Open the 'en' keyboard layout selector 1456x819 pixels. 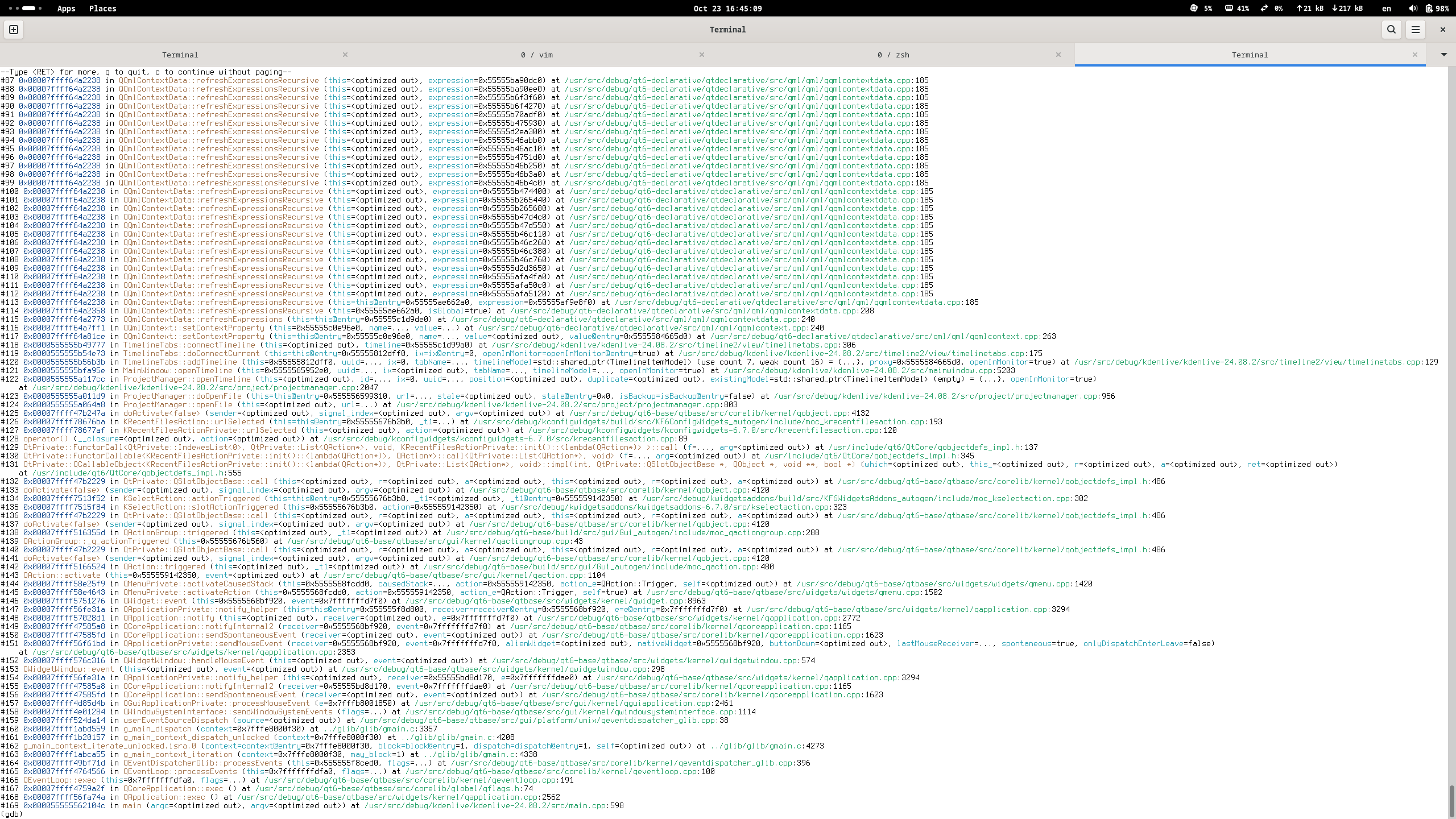click(x=1387, y=9)
